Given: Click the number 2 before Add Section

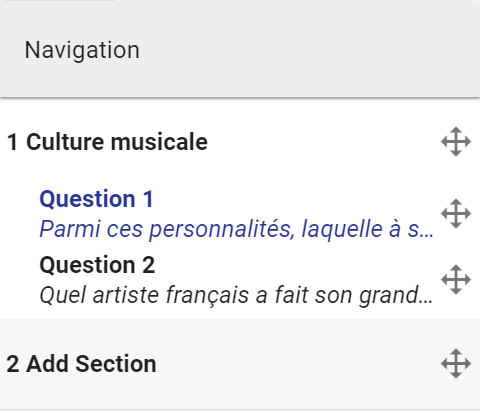Looking at the screenshot, I should click(x=13, y=364).
